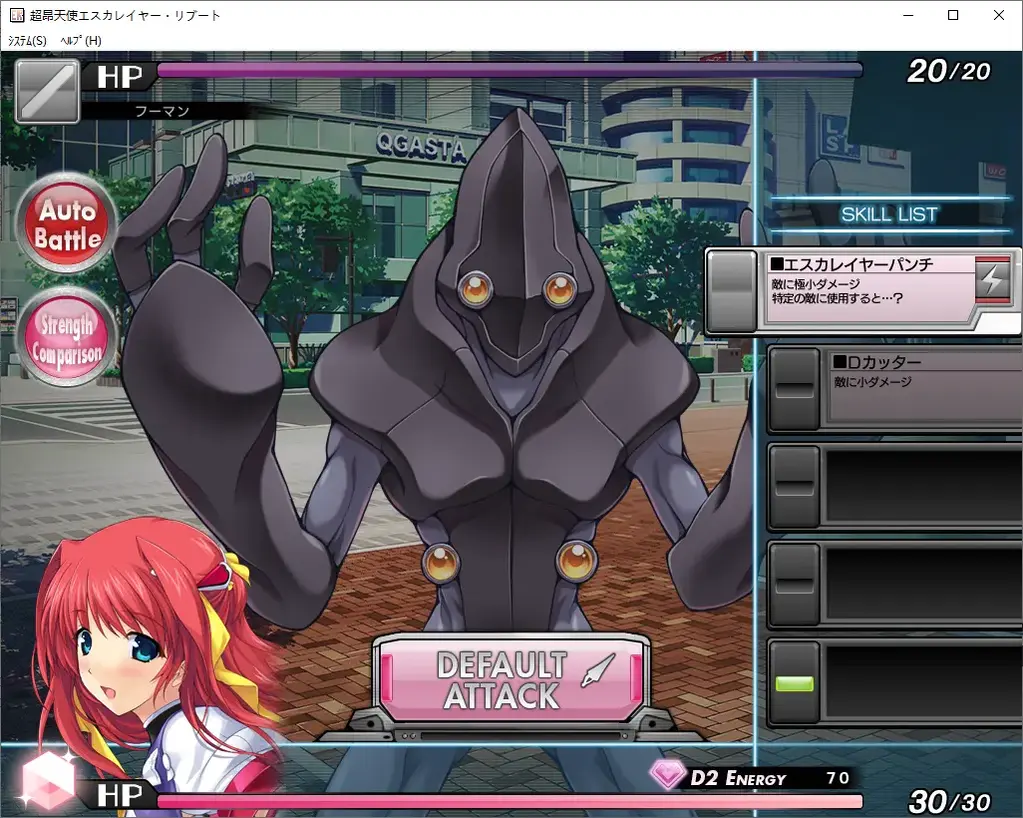Open the ﾍﾙﾌﾟ(H) menu
Screen dimensions: 1023x818
coord(81,40)
